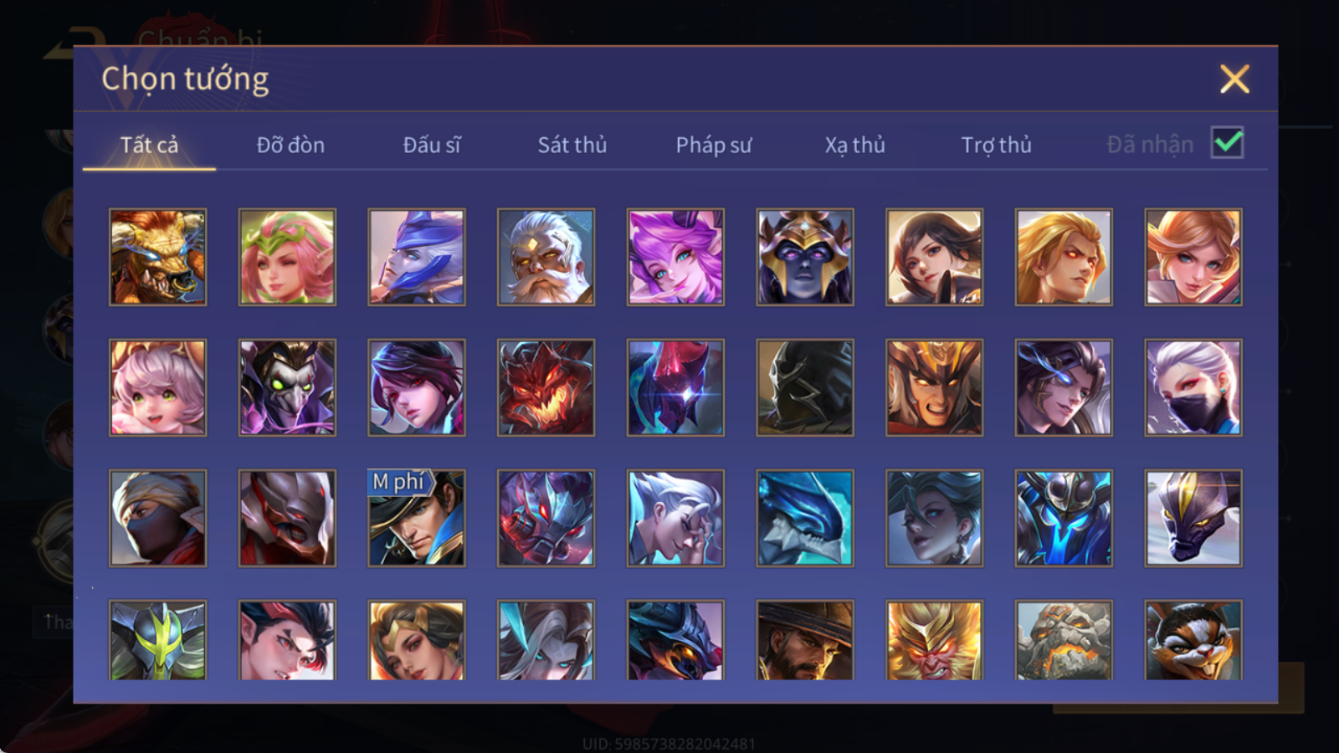Close the "Chọn tướng" dialog
The height and width of the screenshot is (753, 1339).
pos(1235,79)
